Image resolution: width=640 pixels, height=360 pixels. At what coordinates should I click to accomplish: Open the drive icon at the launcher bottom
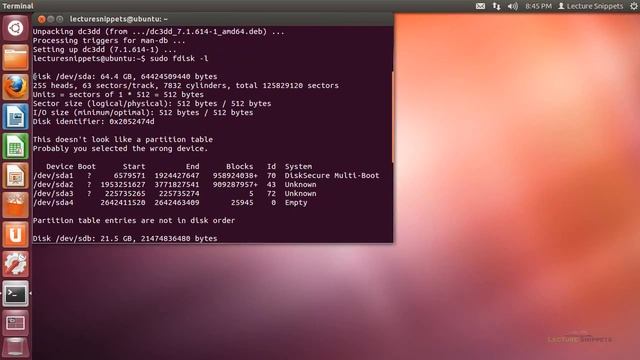tap(16, 348)
